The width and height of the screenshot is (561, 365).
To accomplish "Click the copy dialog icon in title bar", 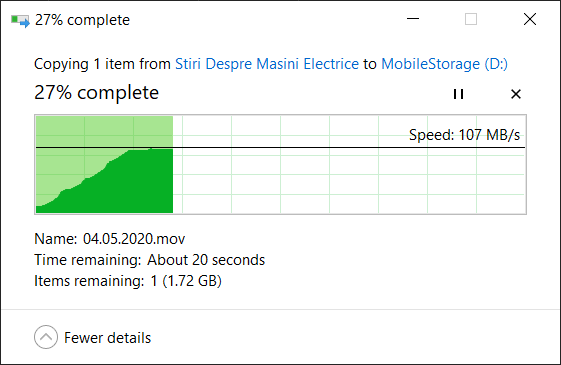I will pyautogui.click(x=20, y=20).
